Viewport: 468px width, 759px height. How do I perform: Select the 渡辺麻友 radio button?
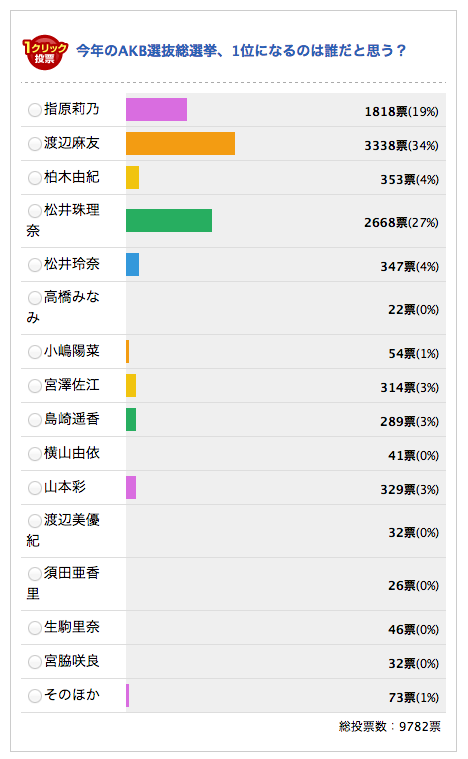[34, 144]
